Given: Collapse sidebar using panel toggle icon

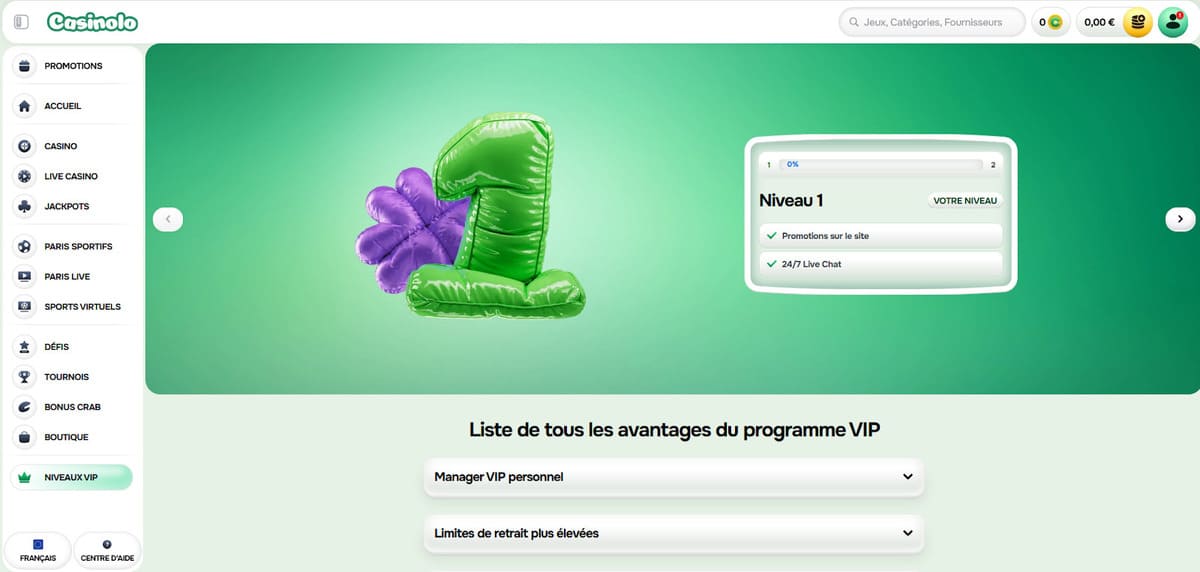Looking at the screenshot, I should coord(21,21).
